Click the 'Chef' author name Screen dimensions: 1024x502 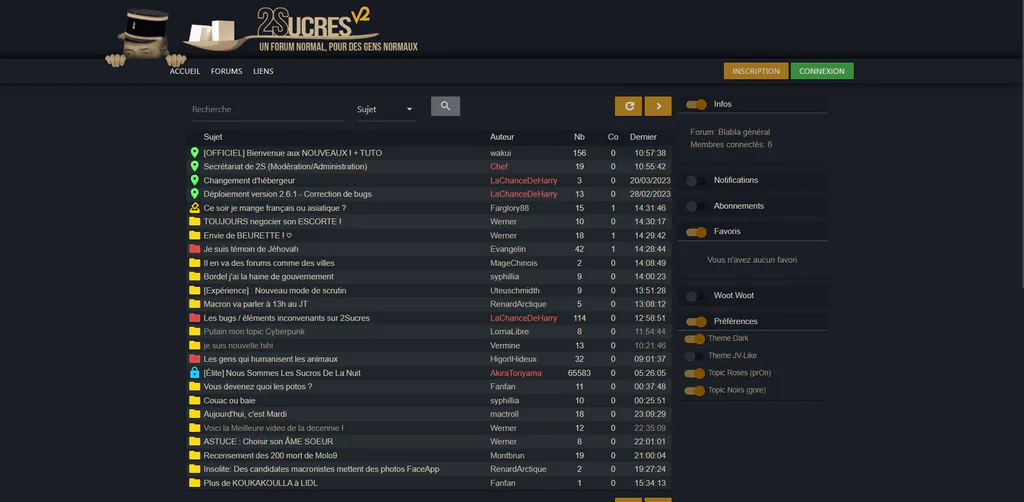pos(499,166)
